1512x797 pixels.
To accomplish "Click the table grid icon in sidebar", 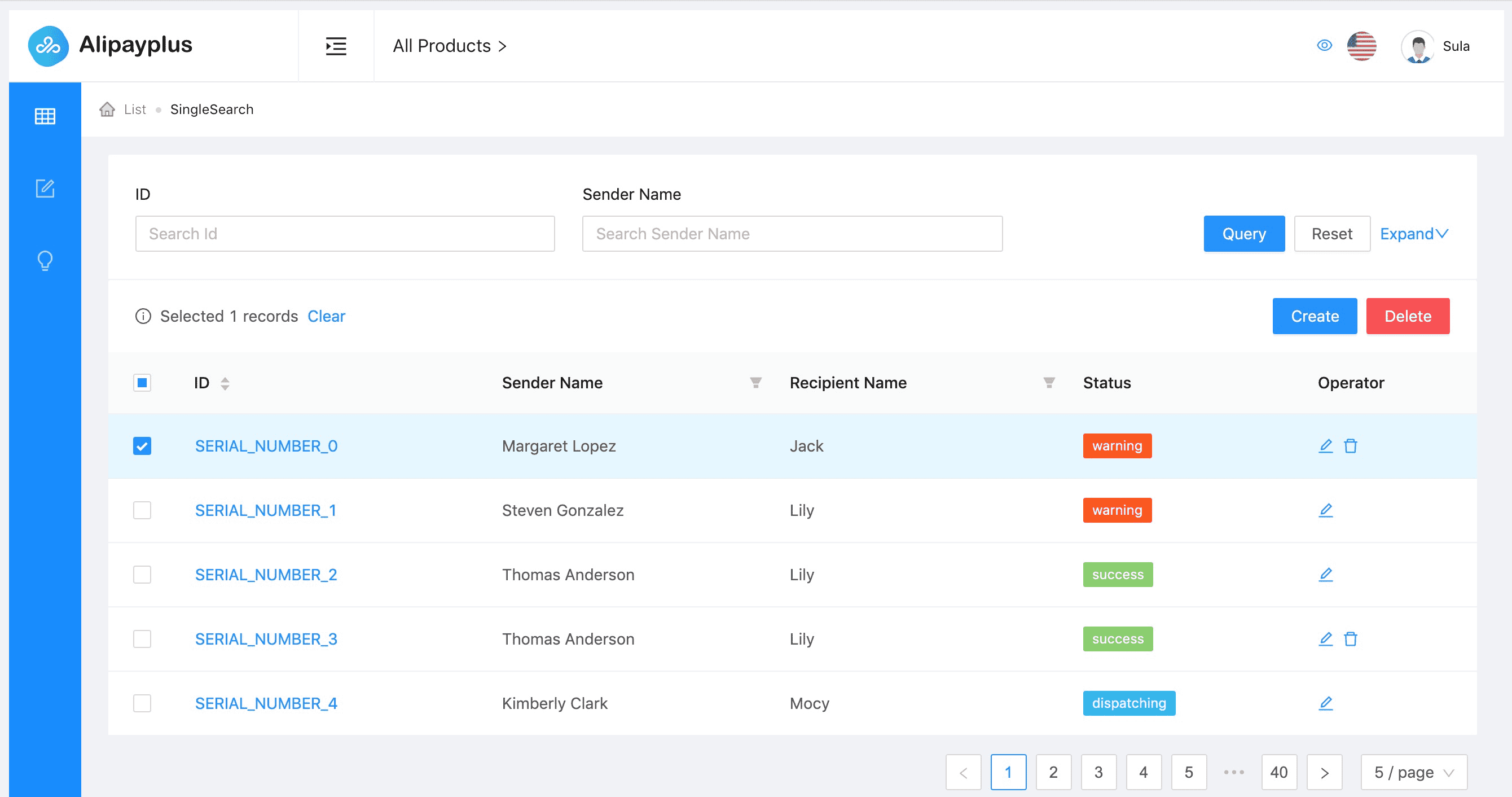I will click(45, 116).
